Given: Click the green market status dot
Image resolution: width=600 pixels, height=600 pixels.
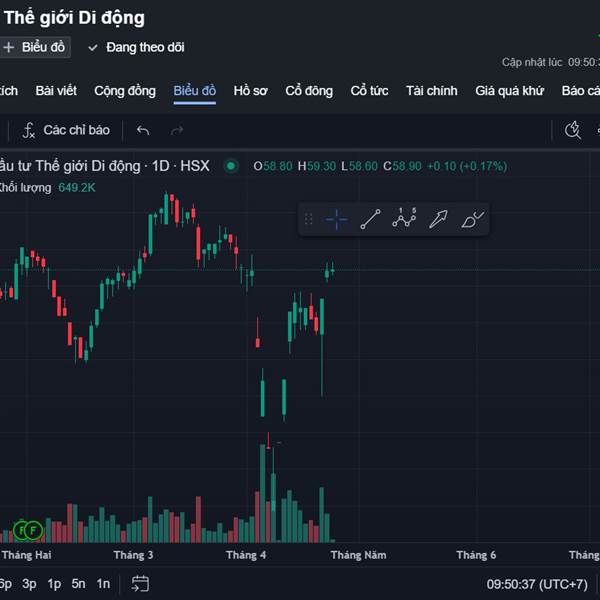Looking at the screenshot, I should coord(231,166).
